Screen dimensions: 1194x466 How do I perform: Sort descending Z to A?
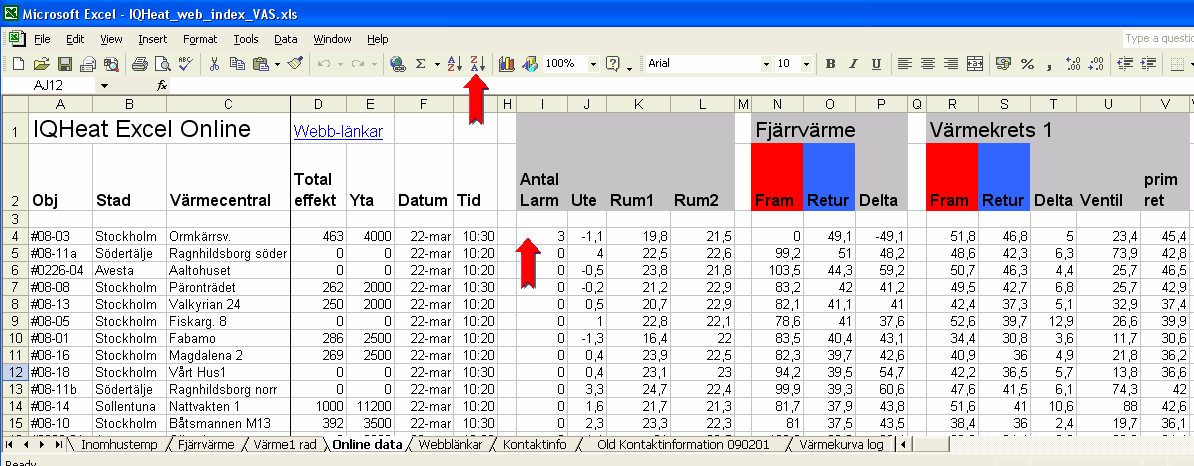point(477,64)
